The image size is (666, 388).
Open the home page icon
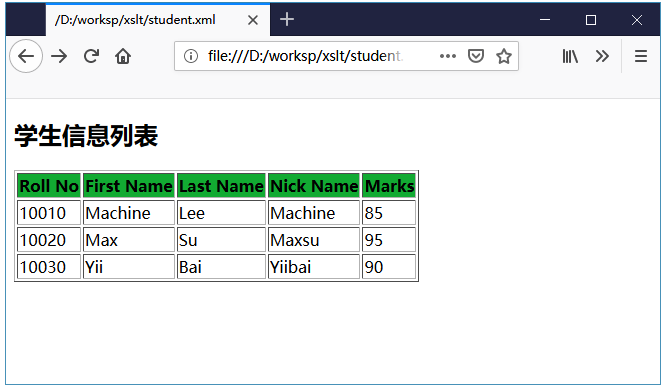click(123, 56)
